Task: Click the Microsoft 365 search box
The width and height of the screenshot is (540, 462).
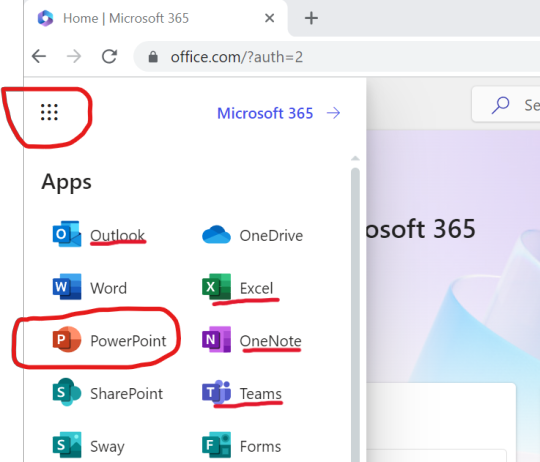Action: [x=506, y=105]
